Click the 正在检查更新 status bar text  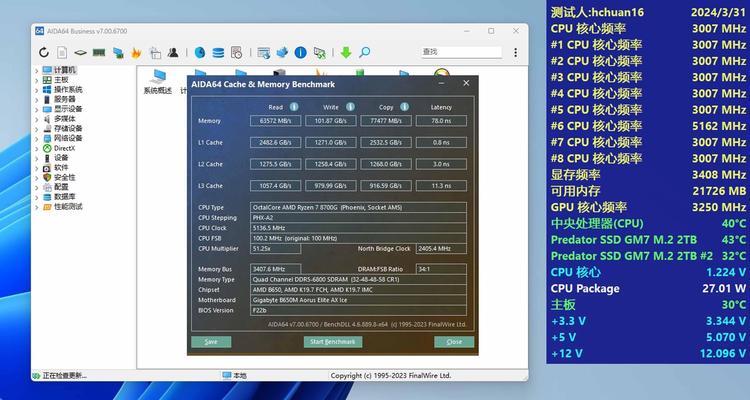pos(65,376)
